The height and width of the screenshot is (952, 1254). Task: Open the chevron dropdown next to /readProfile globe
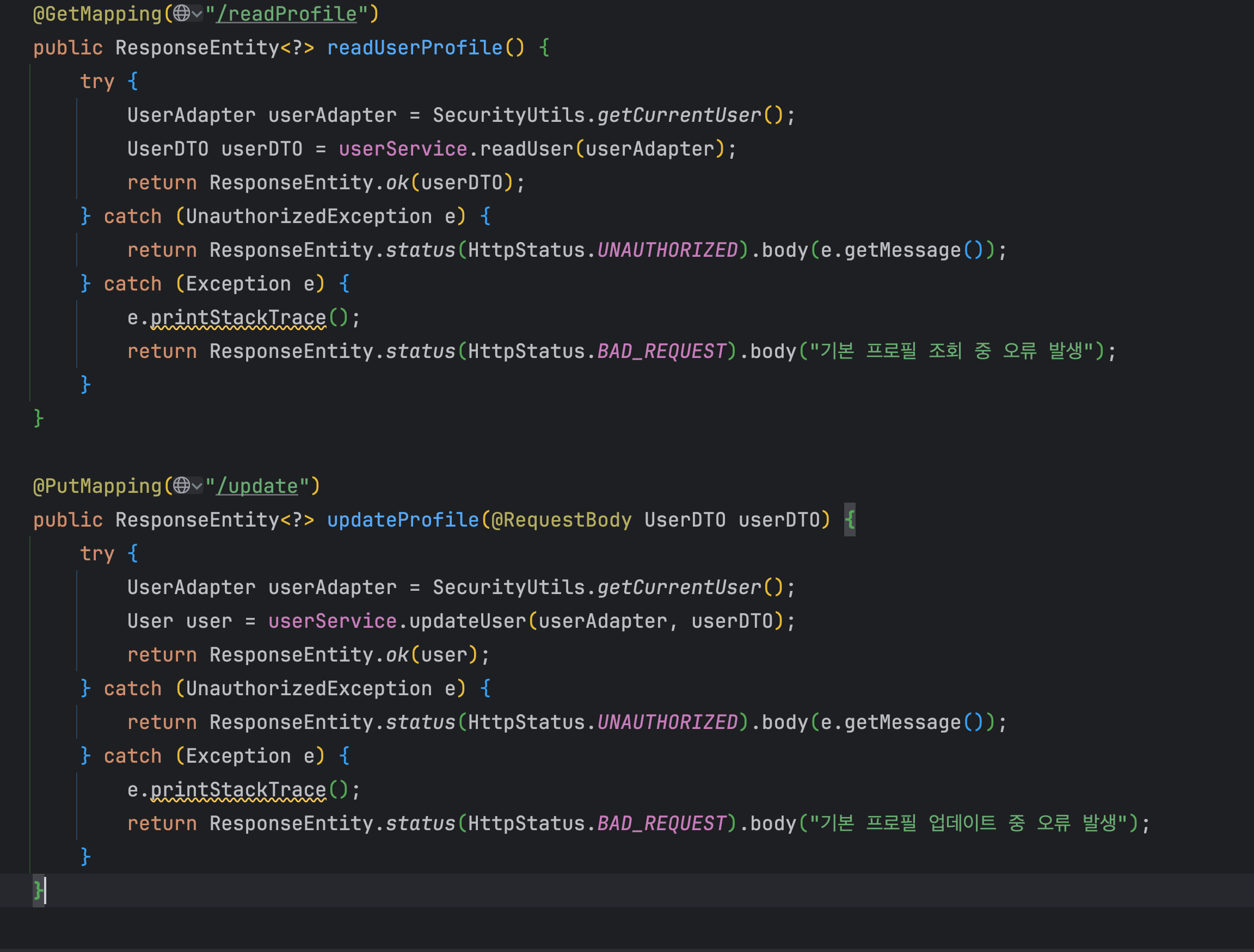click(196, 14)
